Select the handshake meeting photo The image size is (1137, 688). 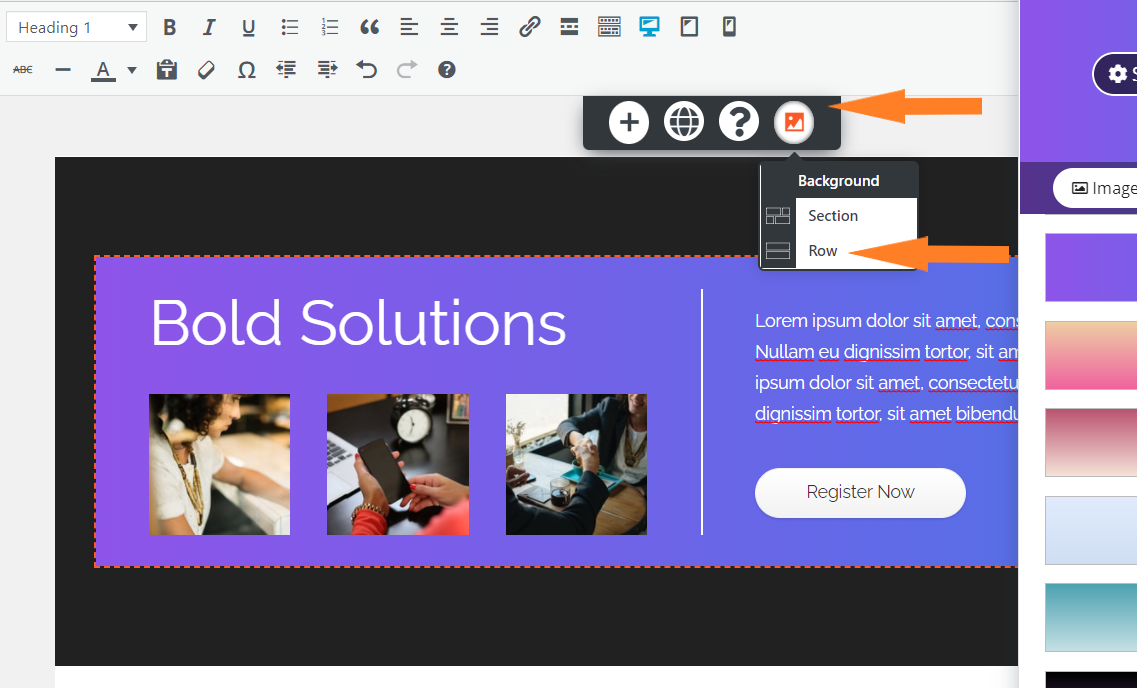(x=576, y=464)
